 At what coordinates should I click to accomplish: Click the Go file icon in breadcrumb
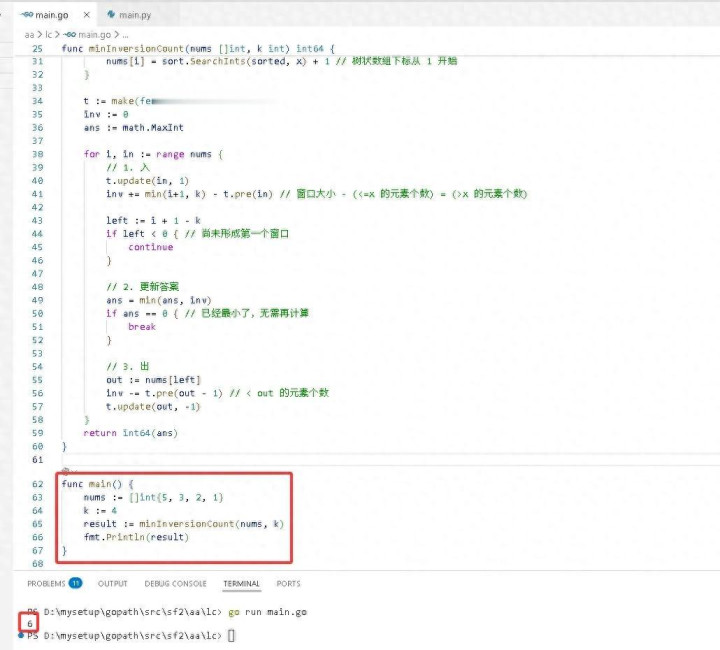pos(70,34)
